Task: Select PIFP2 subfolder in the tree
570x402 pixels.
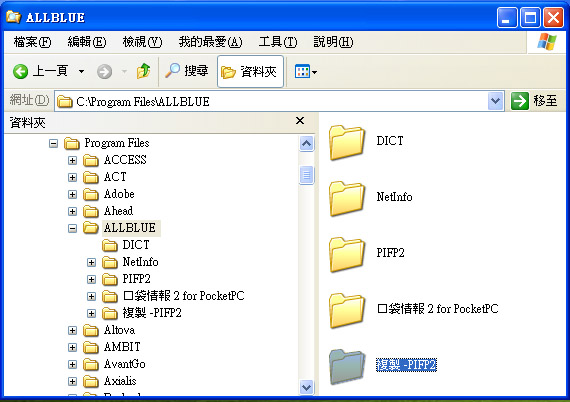Action: 136,279
